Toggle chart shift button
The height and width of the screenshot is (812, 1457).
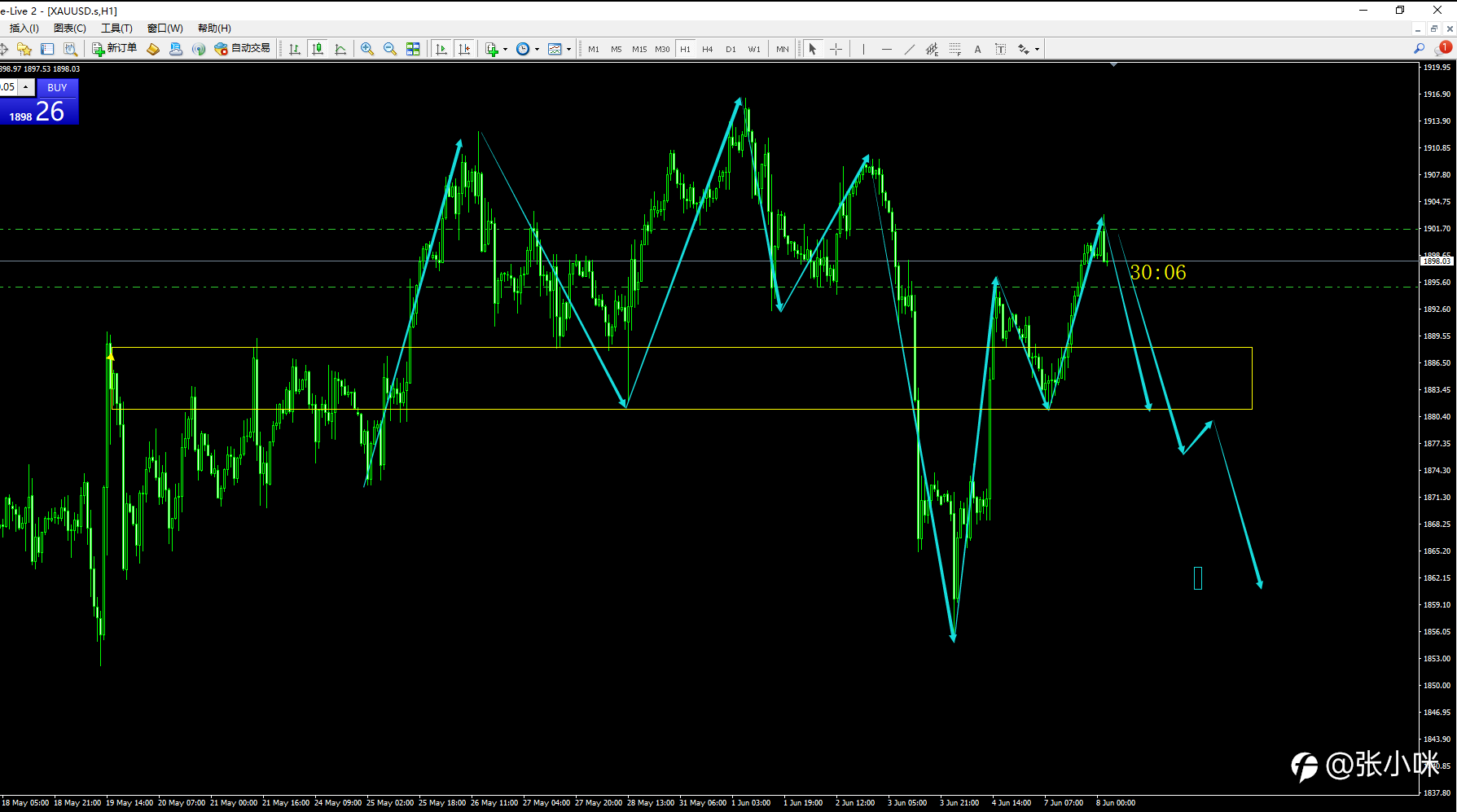[464, 49]
